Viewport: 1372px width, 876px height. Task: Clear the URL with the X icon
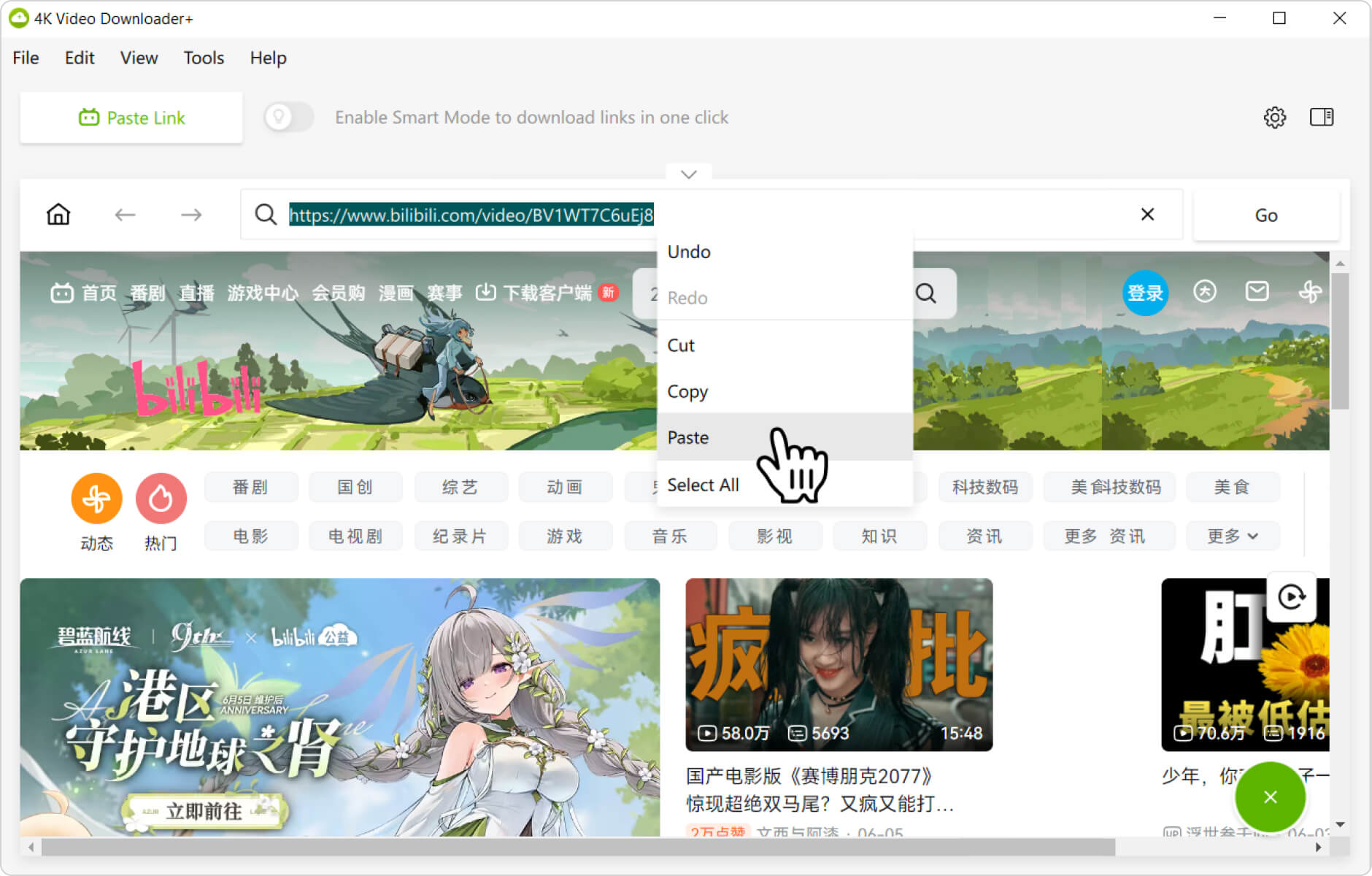click(1147, 214)
